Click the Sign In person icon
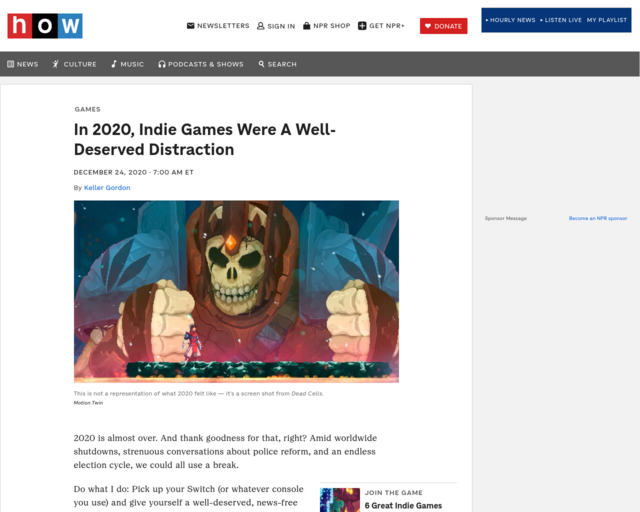 coord(260,26)
